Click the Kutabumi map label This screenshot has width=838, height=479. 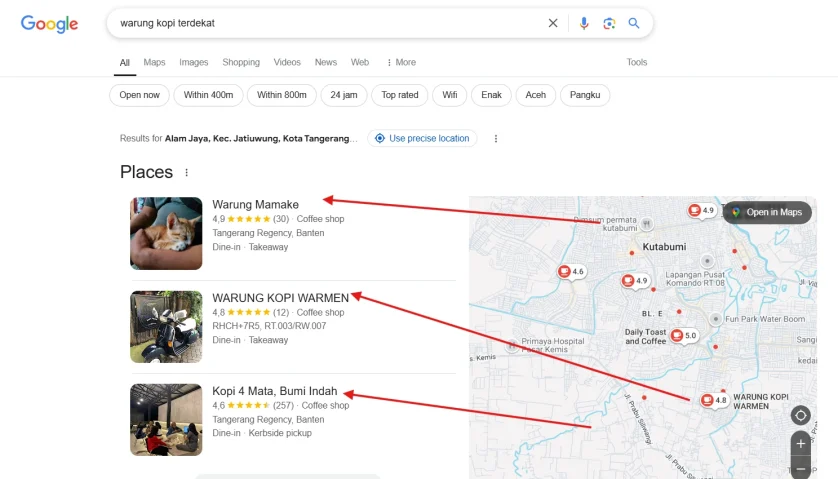tap(664, 247)
